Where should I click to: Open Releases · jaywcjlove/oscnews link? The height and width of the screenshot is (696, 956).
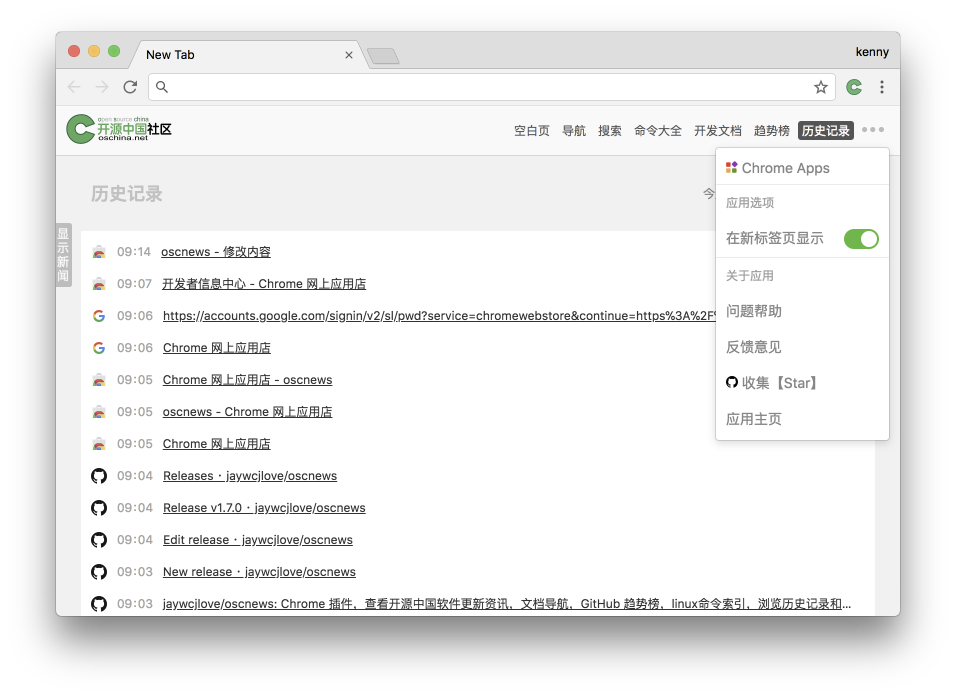[x=250, y=476]
